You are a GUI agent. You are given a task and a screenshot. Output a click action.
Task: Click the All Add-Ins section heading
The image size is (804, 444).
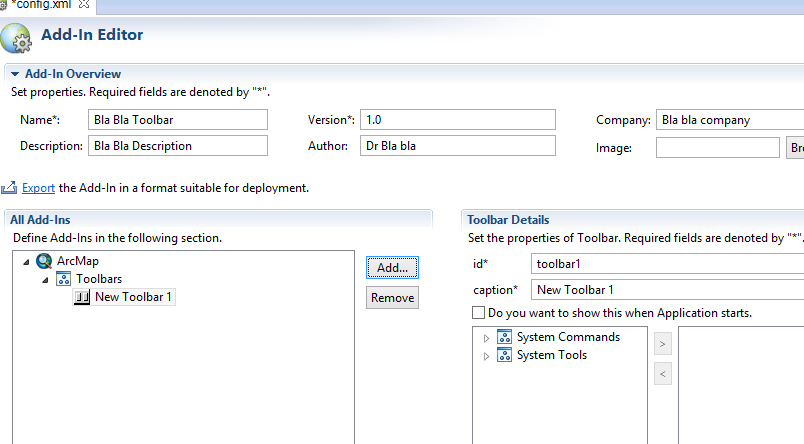pos(40,220)
